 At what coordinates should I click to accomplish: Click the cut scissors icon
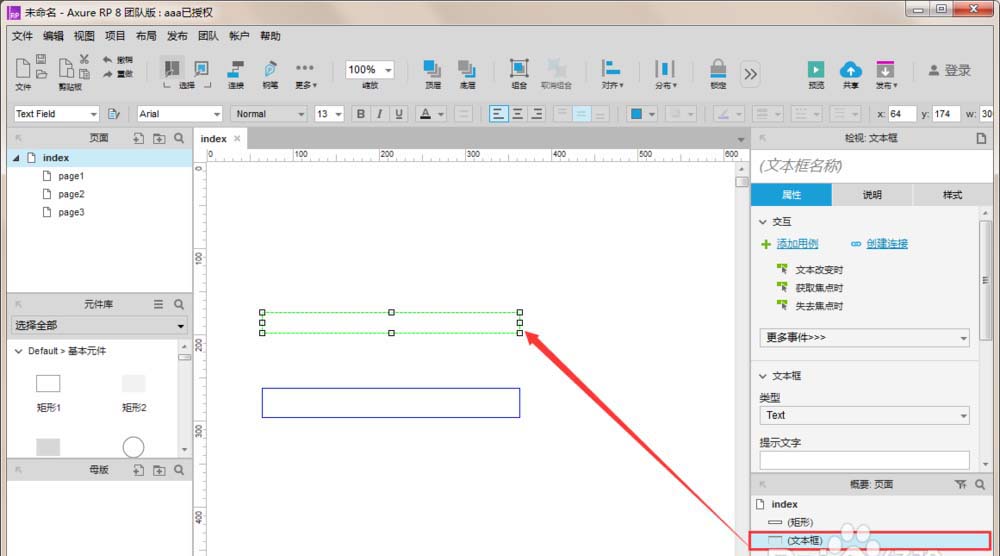click(x=84, y=59)
